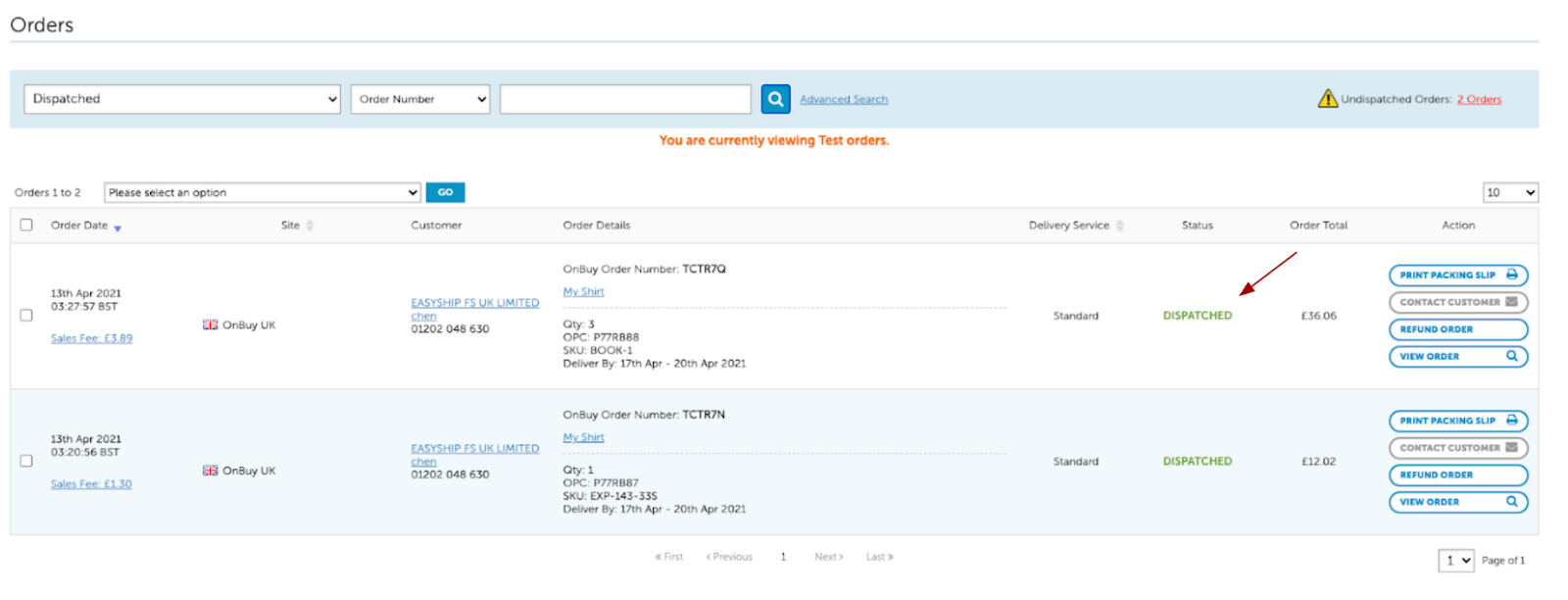This screenshot has height=600, width=1568.
Task: Open the Order Number search type dropdown
Action: [420, 99]
